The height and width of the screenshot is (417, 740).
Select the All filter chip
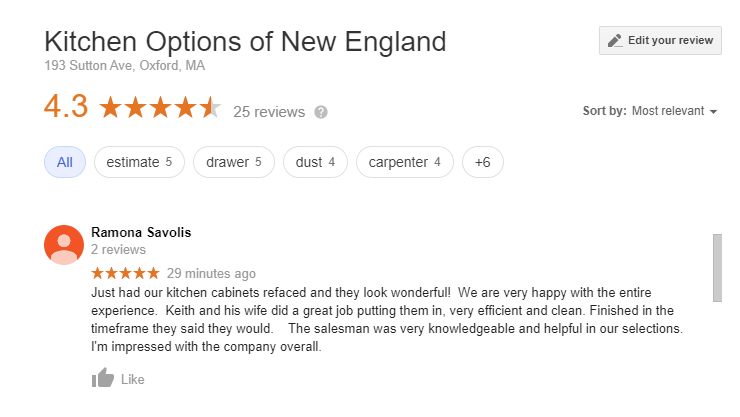tap(64, 162)
